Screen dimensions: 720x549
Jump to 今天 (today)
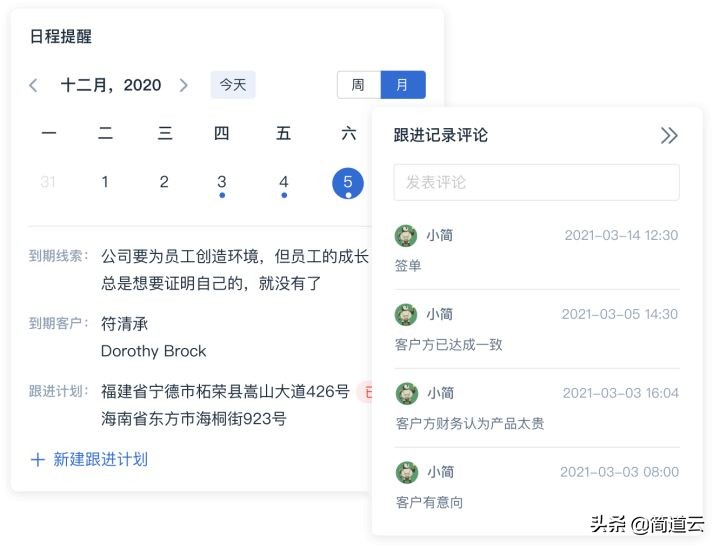(233, 85)
